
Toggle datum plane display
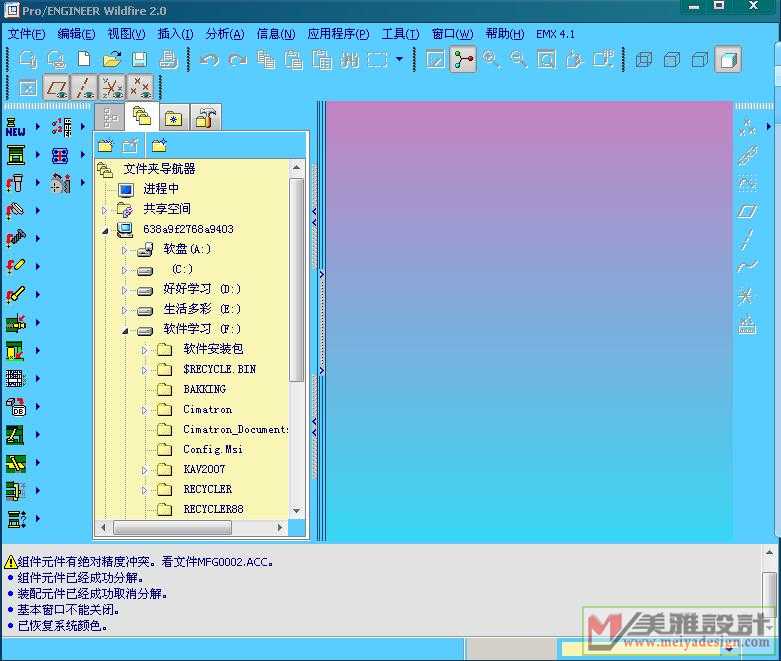pyautogui.click(x=56, y=88)
